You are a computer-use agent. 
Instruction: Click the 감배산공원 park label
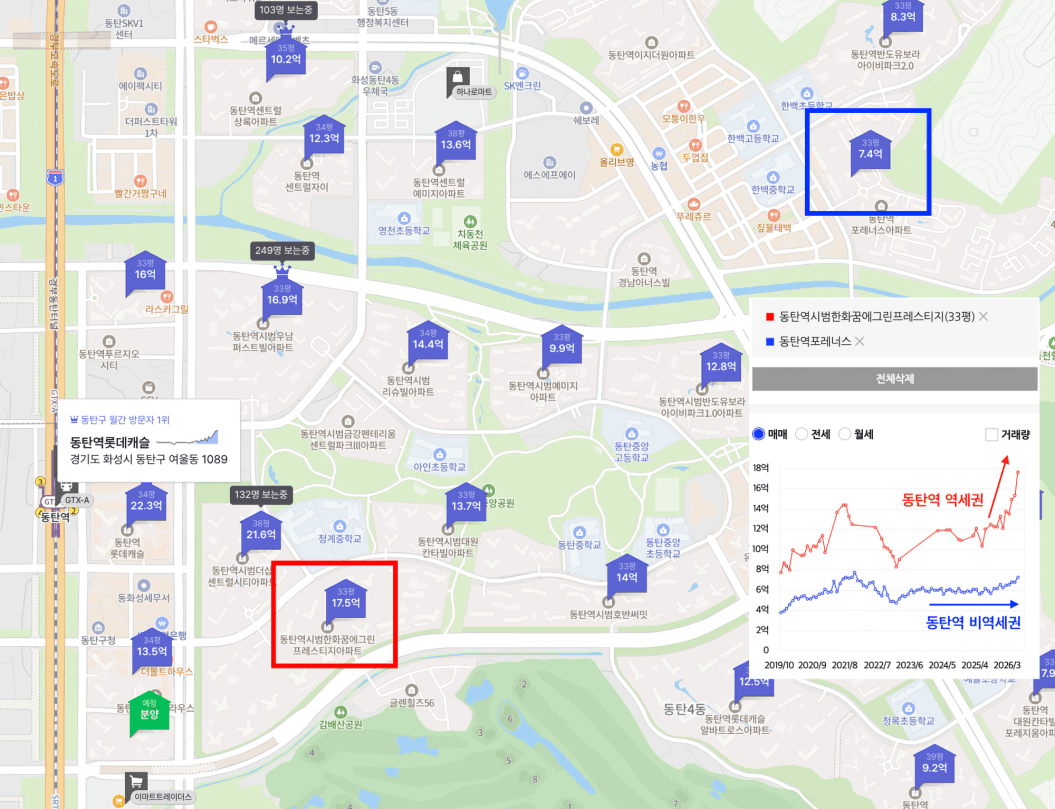tap(340, 724)
